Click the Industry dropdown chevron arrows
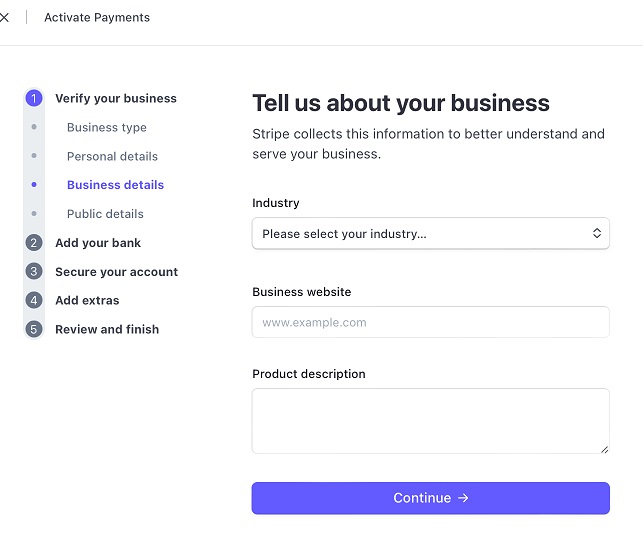The height and width of the screenshot is (539, 643). (x=597, y=234)
